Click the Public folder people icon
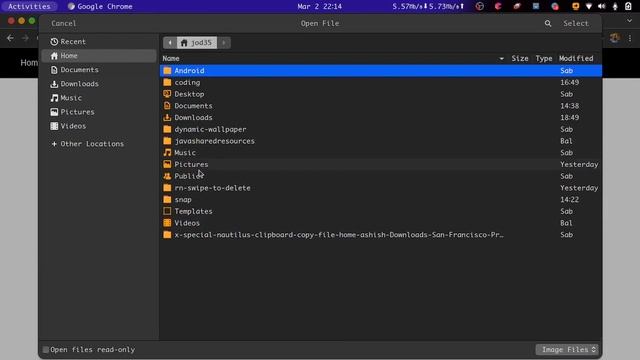640x360 pixels. coord(167,176)
